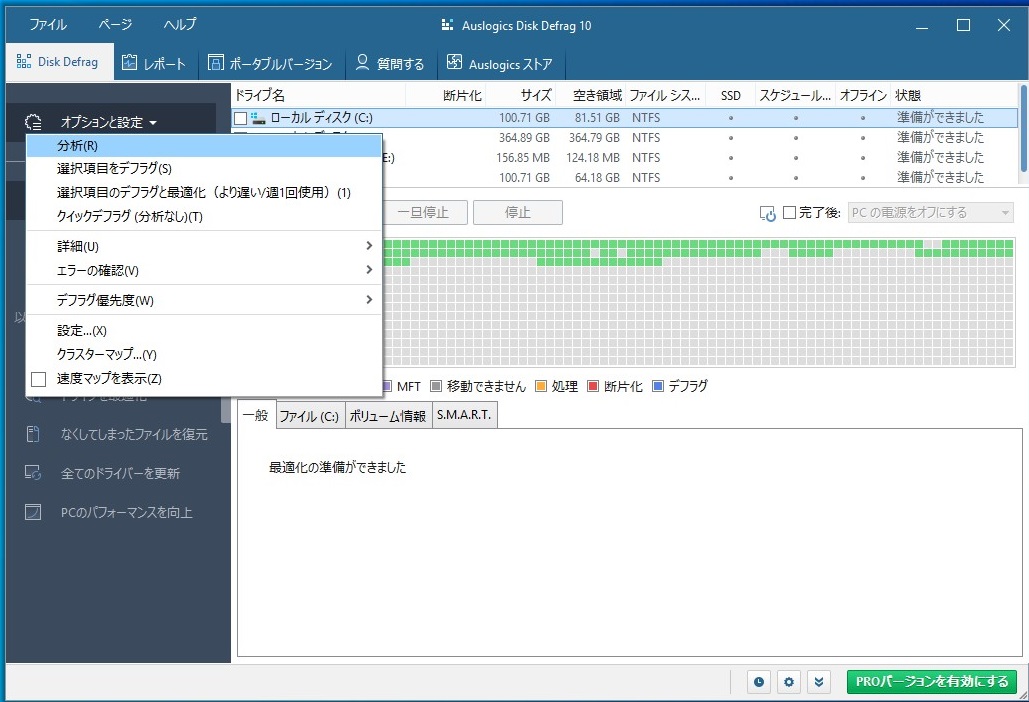Click PROバージョンを有効にする button
Screen dimensions: 1029x702
(932, 682)
